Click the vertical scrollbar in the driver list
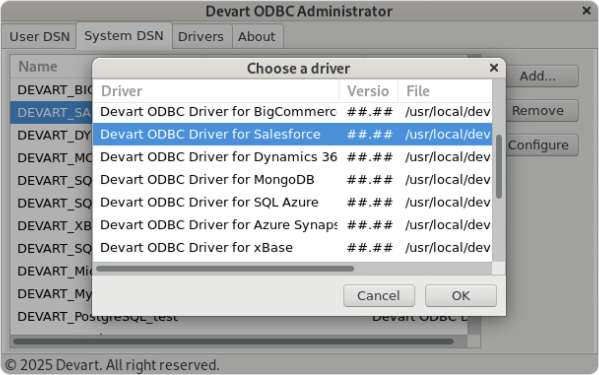The image size is (599, 375). click(x=499, y=167)
